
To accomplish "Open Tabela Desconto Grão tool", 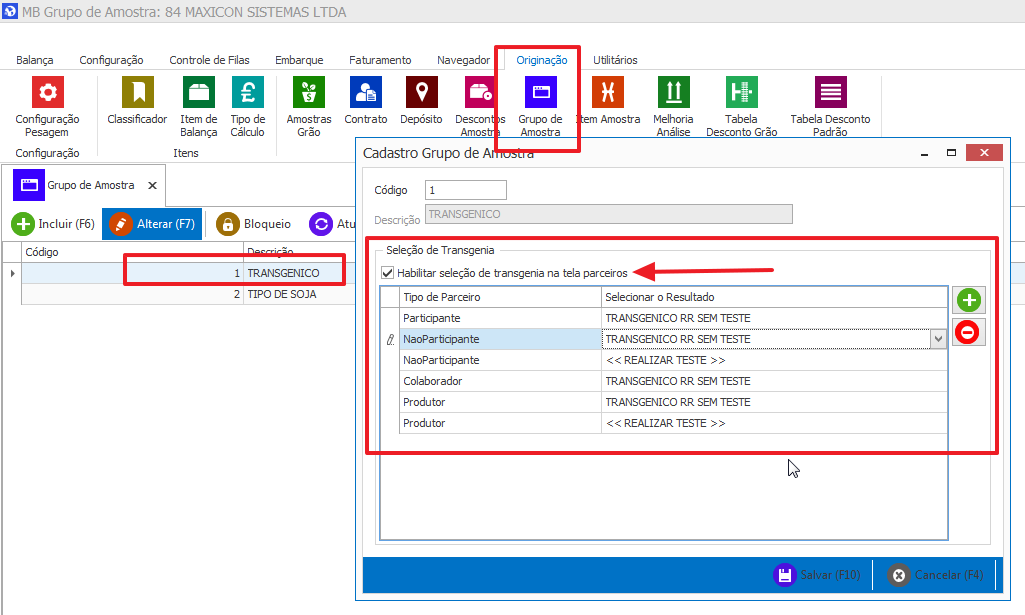I will coord(741,107).
